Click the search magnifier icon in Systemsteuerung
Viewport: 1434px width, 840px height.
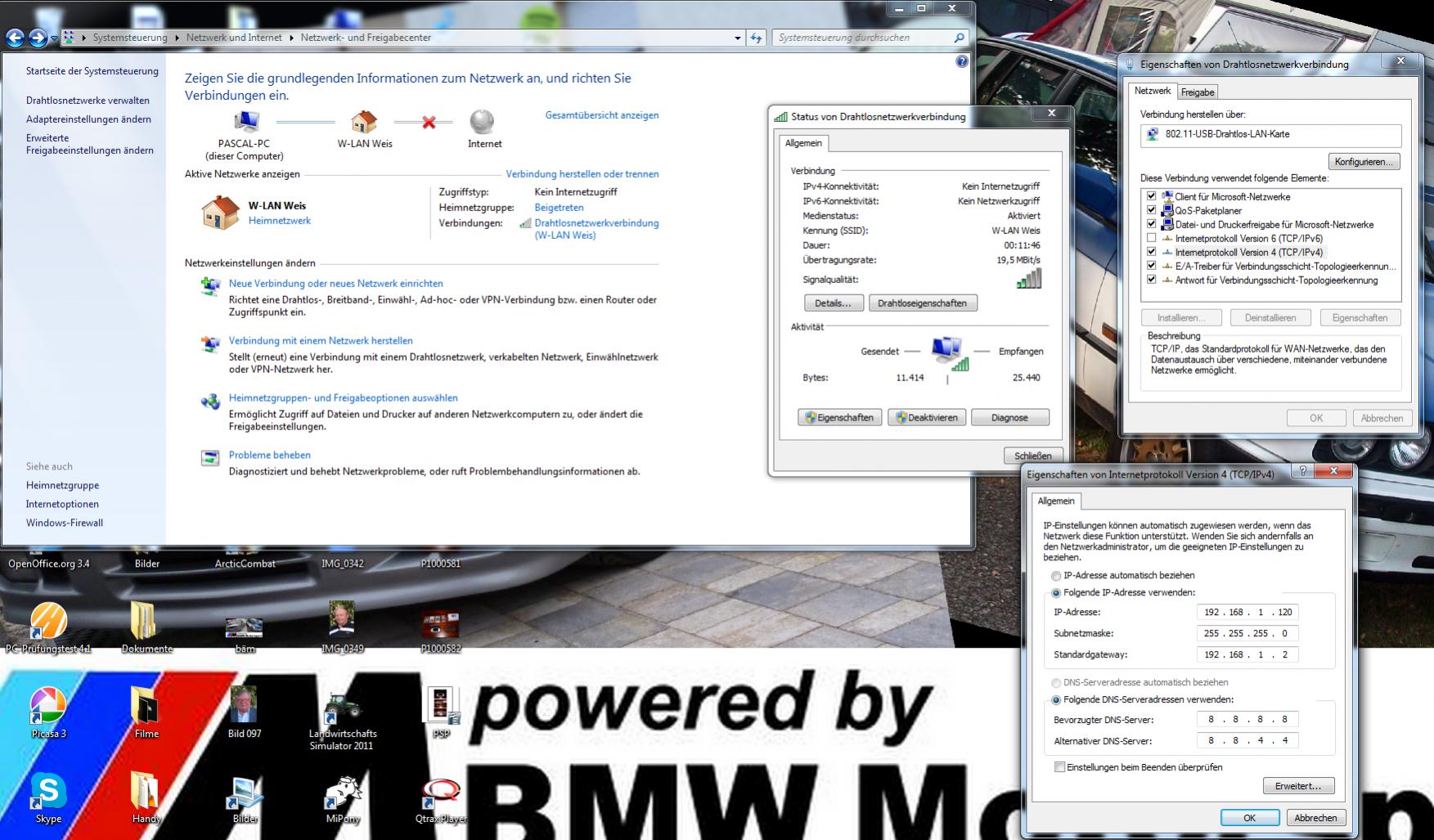pyautogui.click(x=960, y=38)
